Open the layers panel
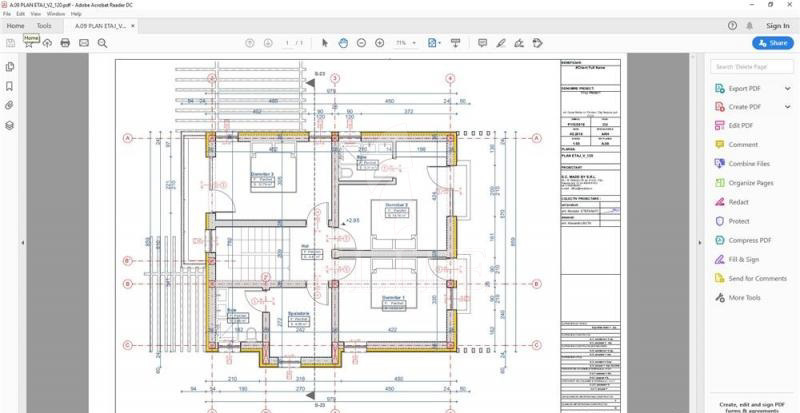This screenshot has height=413, width=800. [x=9, y=125]
